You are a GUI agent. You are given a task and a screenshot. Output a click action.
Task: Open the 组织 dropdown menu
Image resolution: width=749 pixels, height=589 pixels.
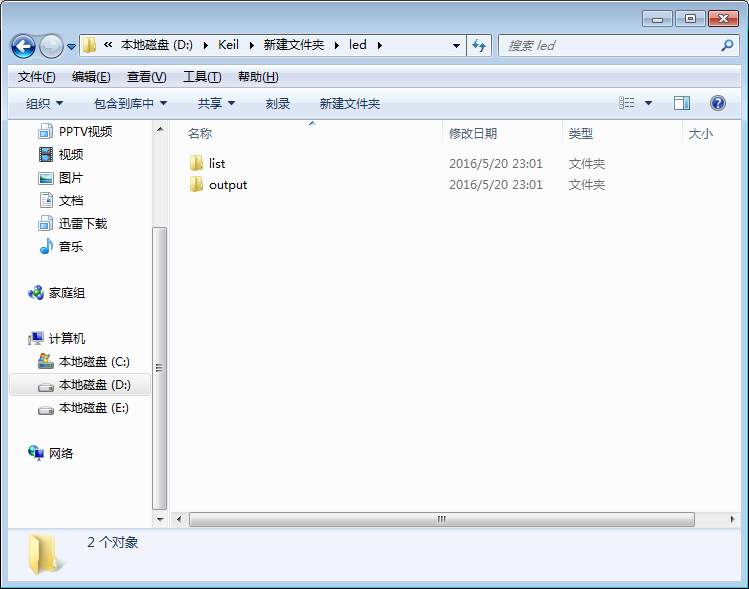(x=44, y=103)
